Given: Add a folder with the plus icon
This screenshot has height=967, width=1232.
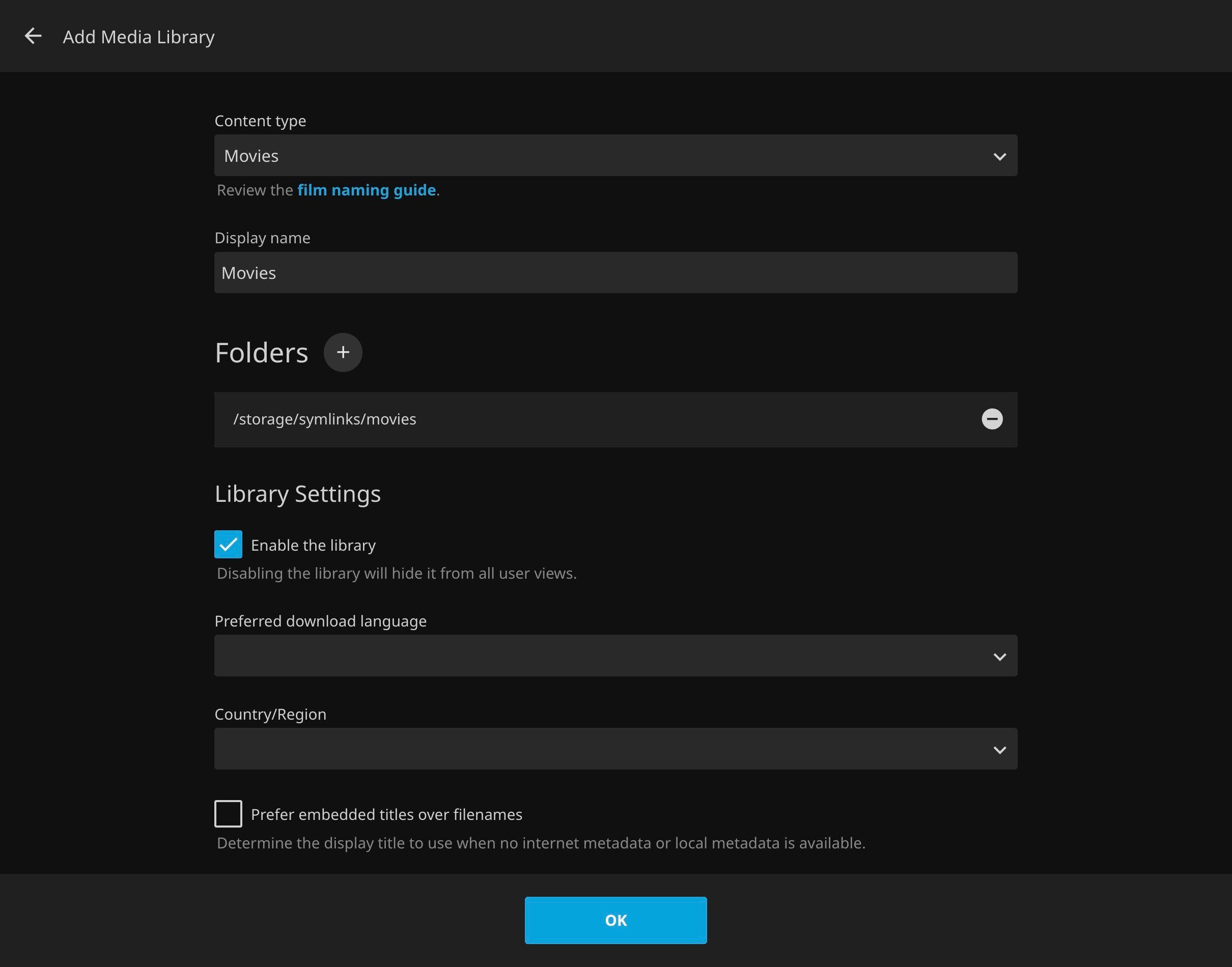Looking at the screenshot, I should (343, 352).
